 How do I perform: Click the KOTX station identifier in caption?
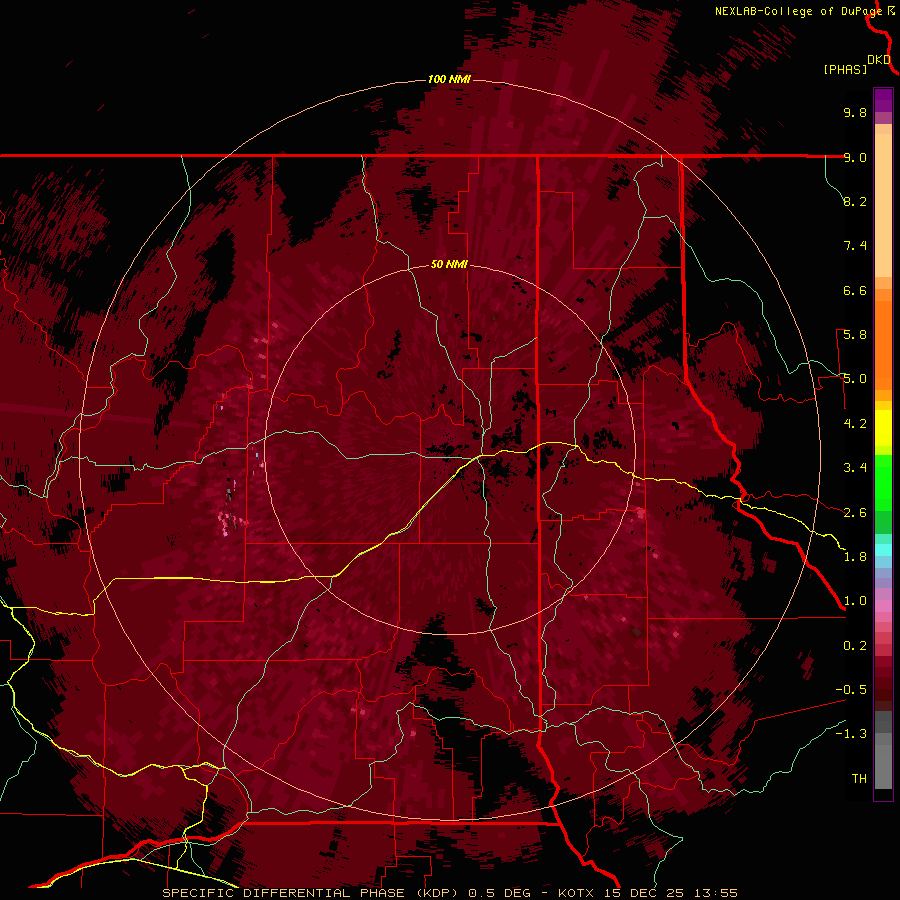(x=577, y=893)
